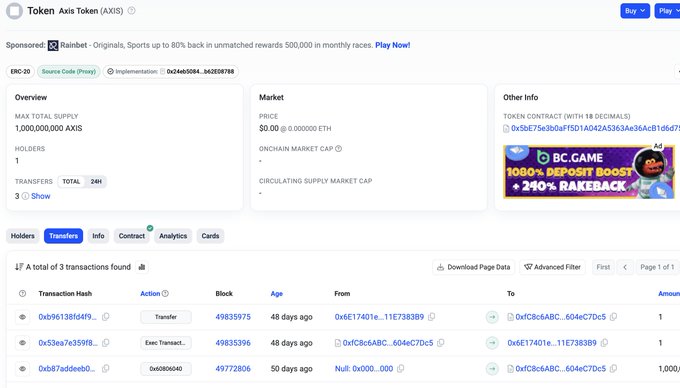Image resolution: width=680 pixels, height=388 pixels.
Task: Click the First page button
Action: tap(603, 267)
